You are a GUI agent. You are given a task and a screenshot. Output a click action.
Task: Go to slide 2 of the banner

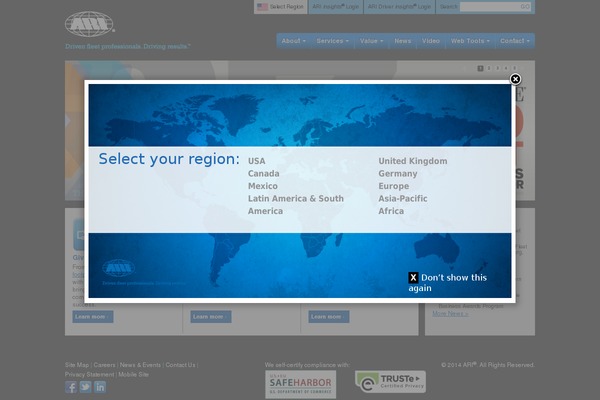(x=489, y=68)
